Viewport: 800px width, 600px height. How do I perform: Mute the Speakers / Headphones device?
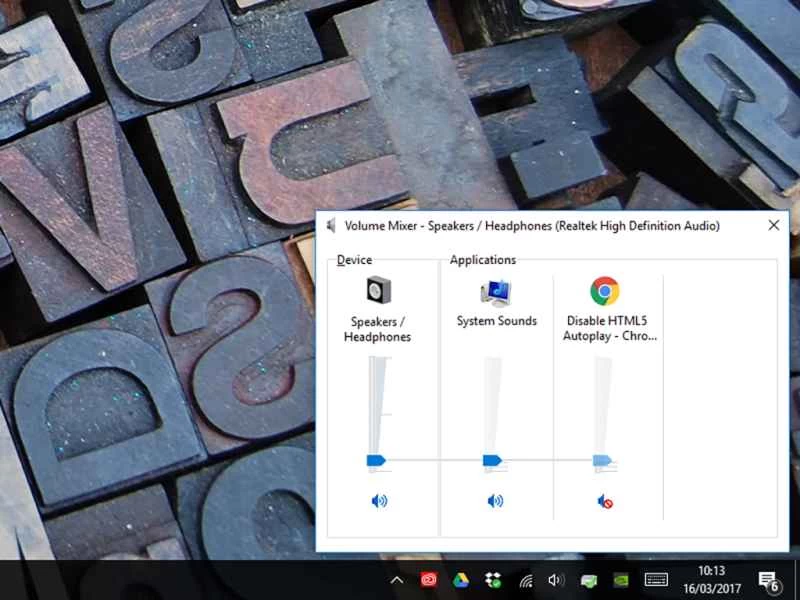[x=380, y=501]
